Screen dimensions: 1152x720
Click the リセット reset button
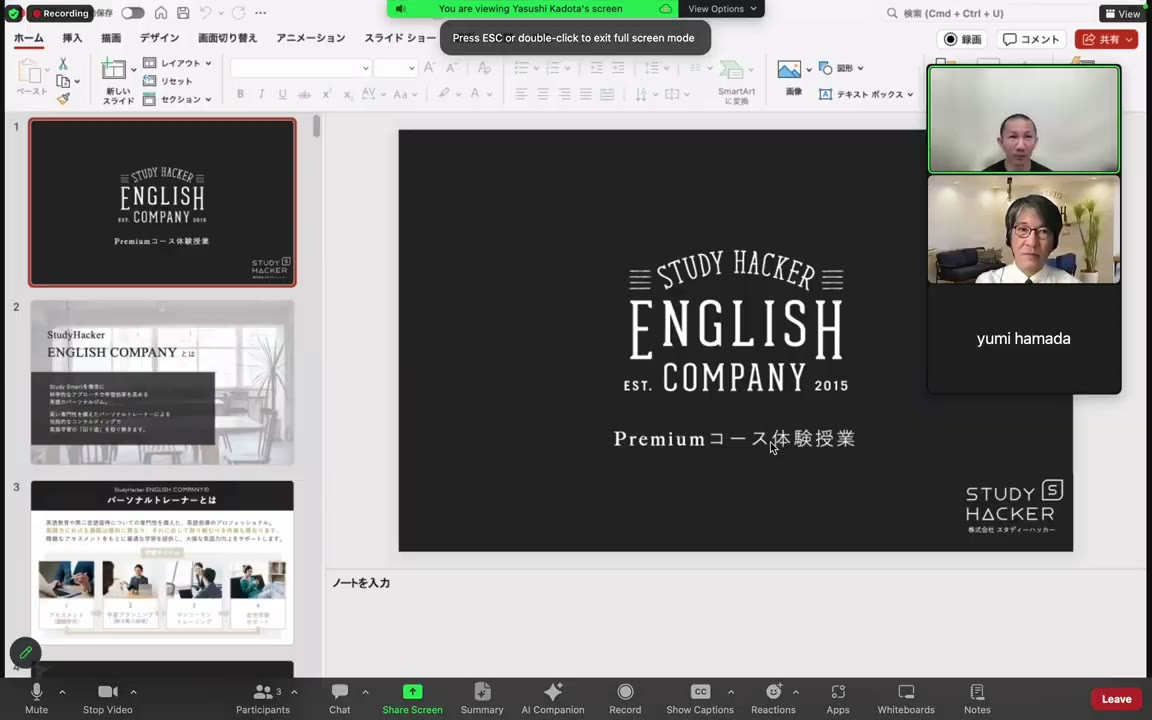coord(168,81)
